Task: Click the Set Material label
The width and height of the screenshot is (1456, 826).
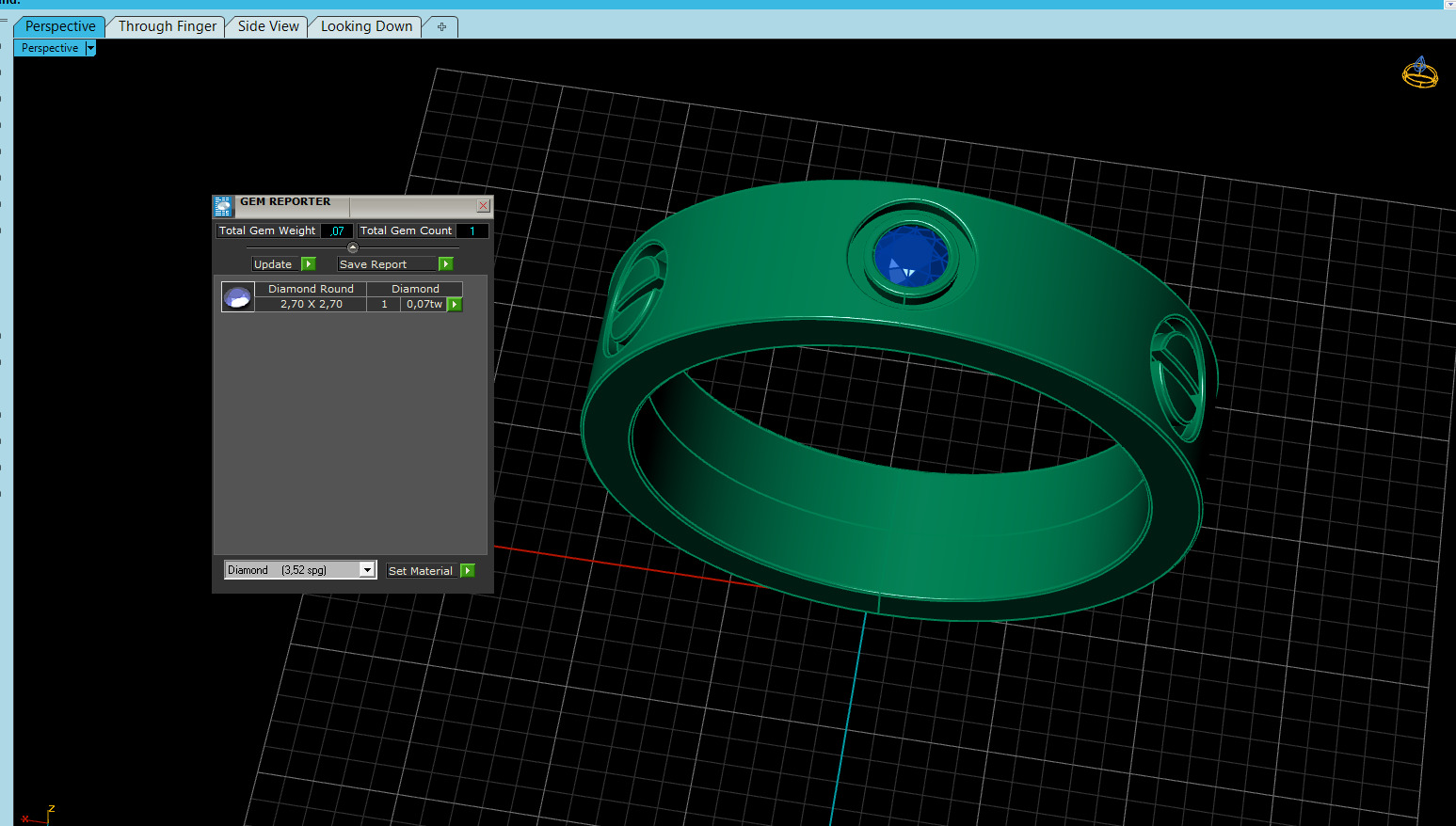Action: pos(422,571)
